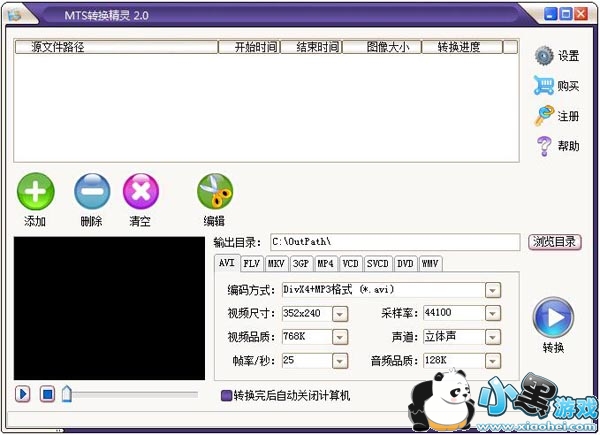Image resolution: width=600 pixels, height=435 pixels.
Task: Stop the preview playback
Action: click(47, 394)
